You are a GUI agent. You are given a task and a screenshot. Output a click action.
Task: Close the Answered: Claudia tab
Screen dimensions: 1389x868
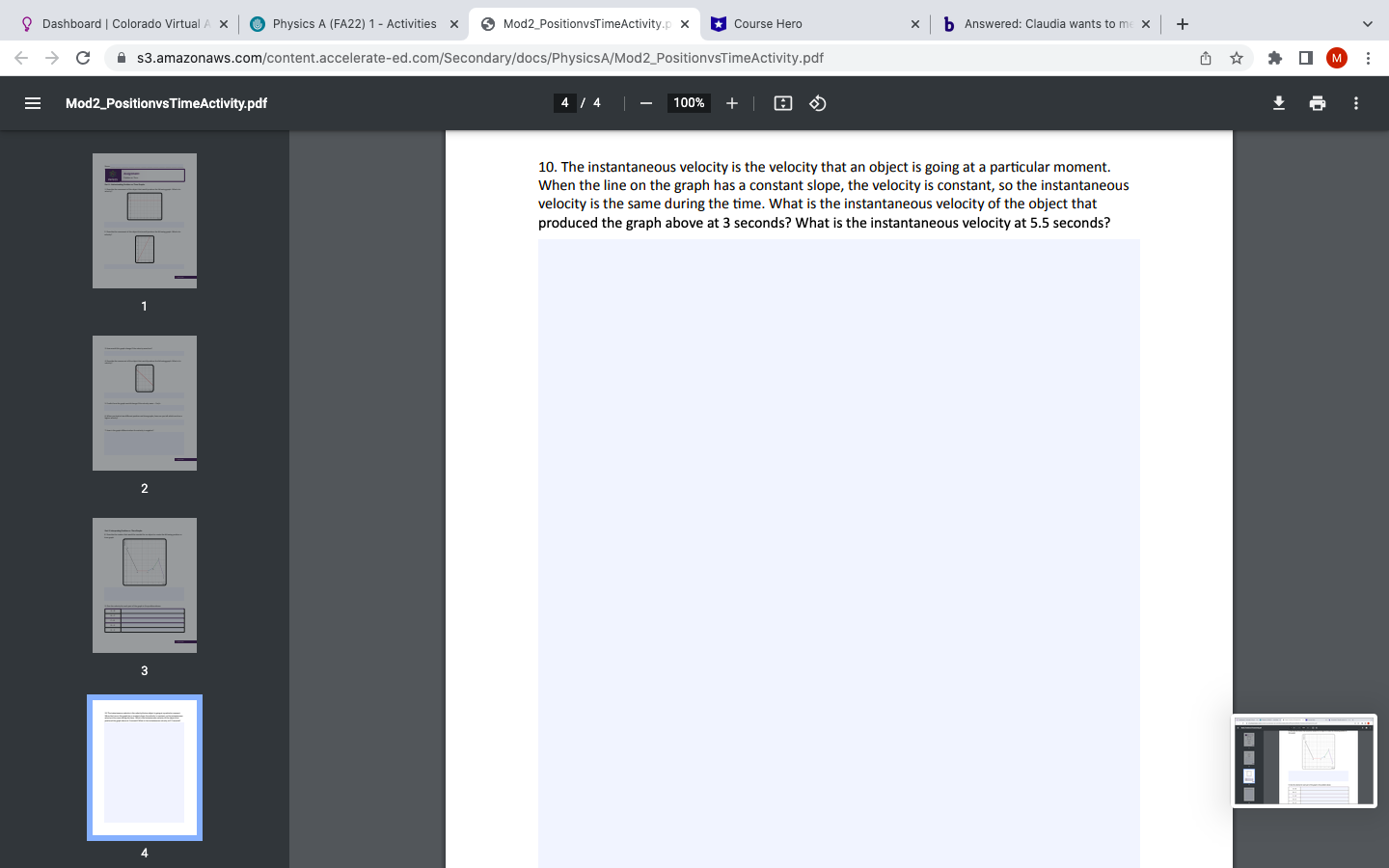(1146, 24)
